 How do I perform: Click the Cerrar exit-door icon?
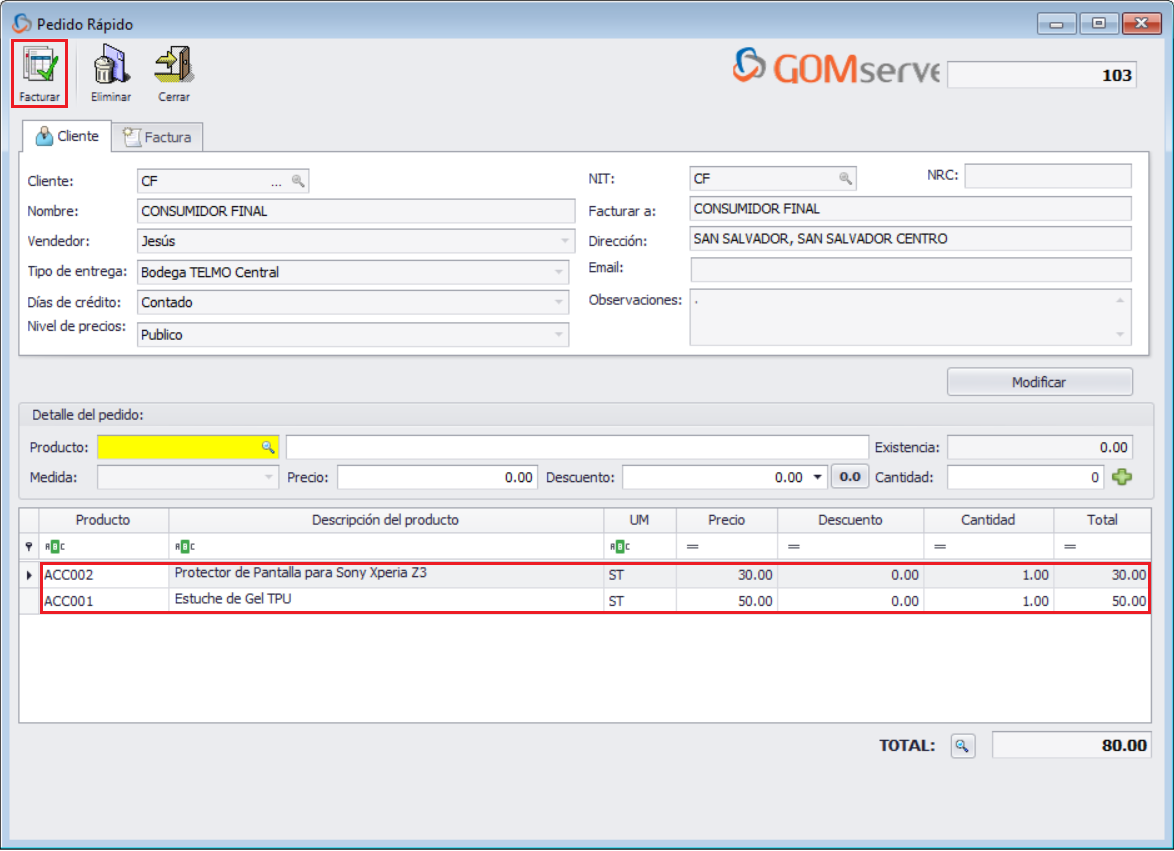[173, 65]
